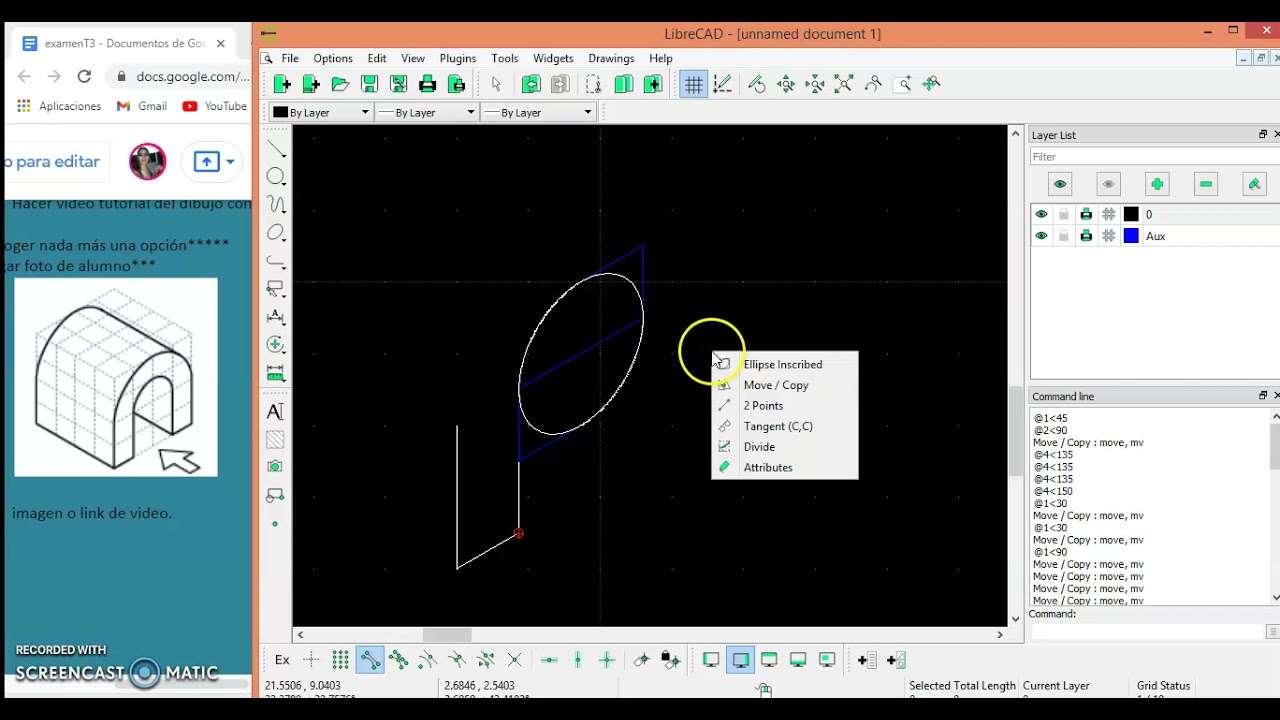
Task: Click the Insert Image camera icon
Action: point(276,467)
